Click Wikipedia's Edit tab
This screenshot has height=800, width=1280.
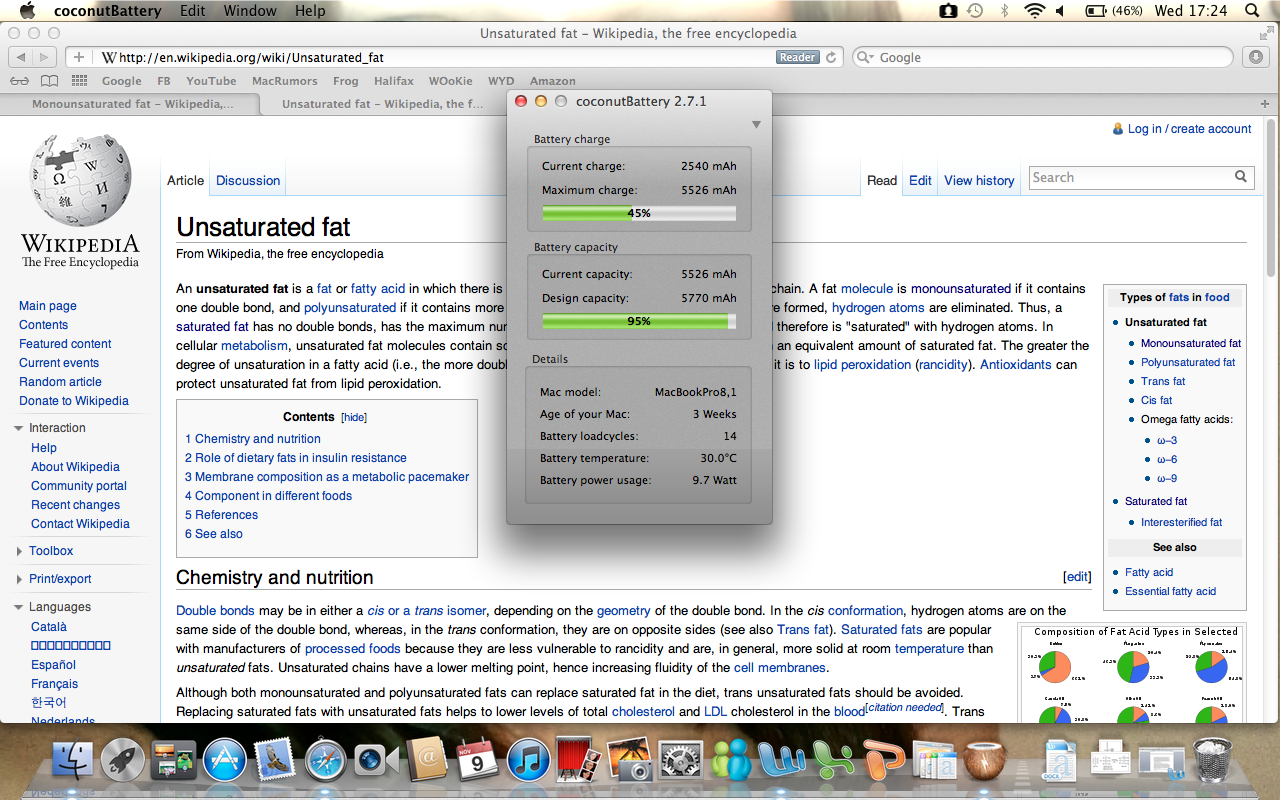[920, 181]
